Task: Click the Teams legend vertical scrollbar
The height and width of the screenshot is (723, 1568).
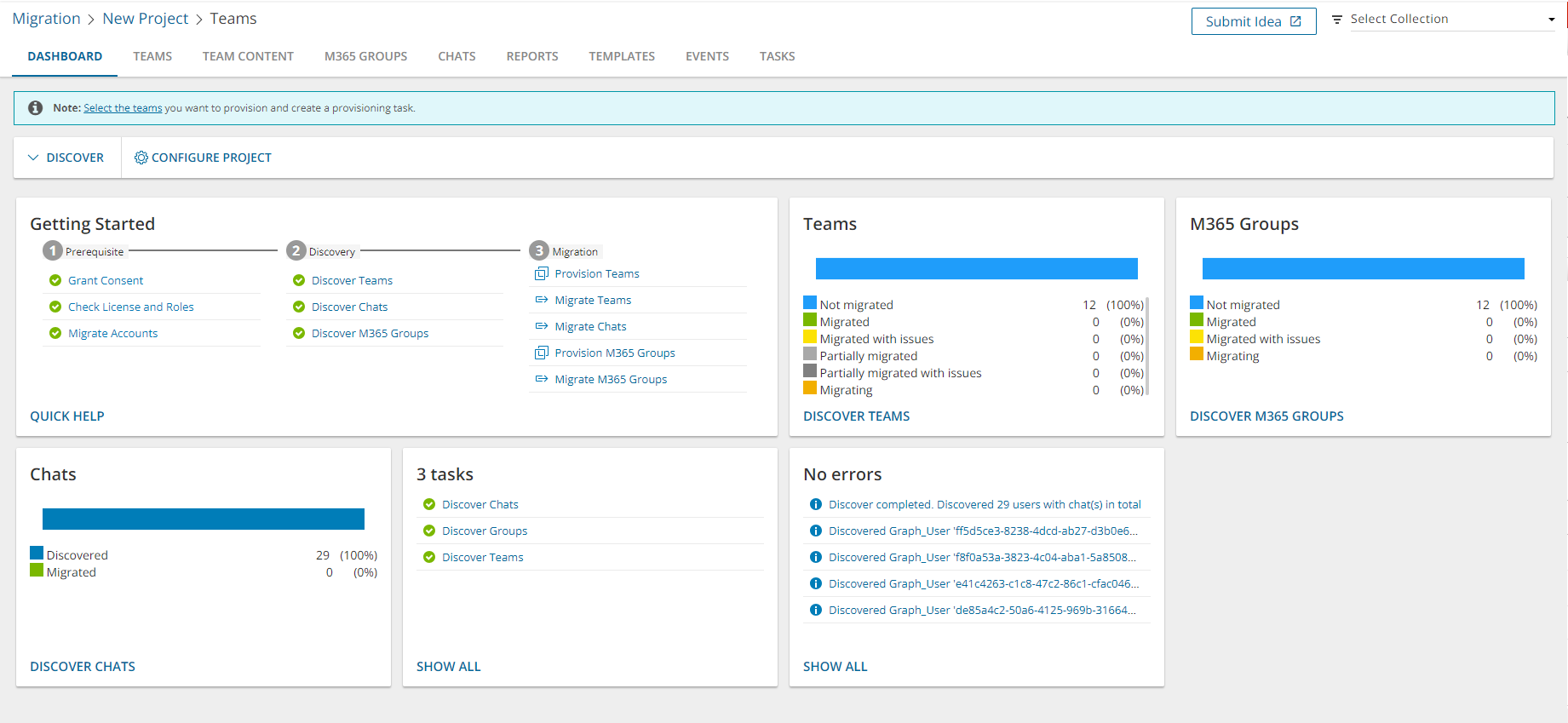Action: (x=1148, y=346)
